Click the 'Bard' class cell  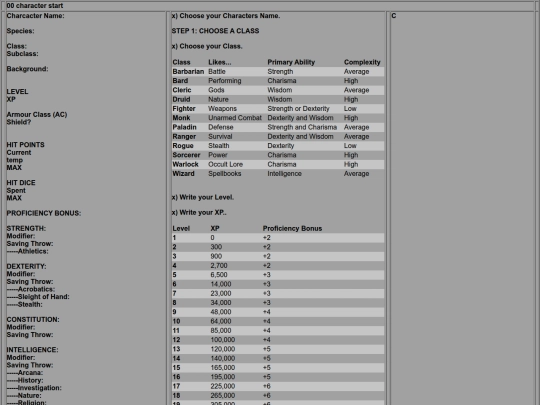pyautogui.click(x=180, y=81)
